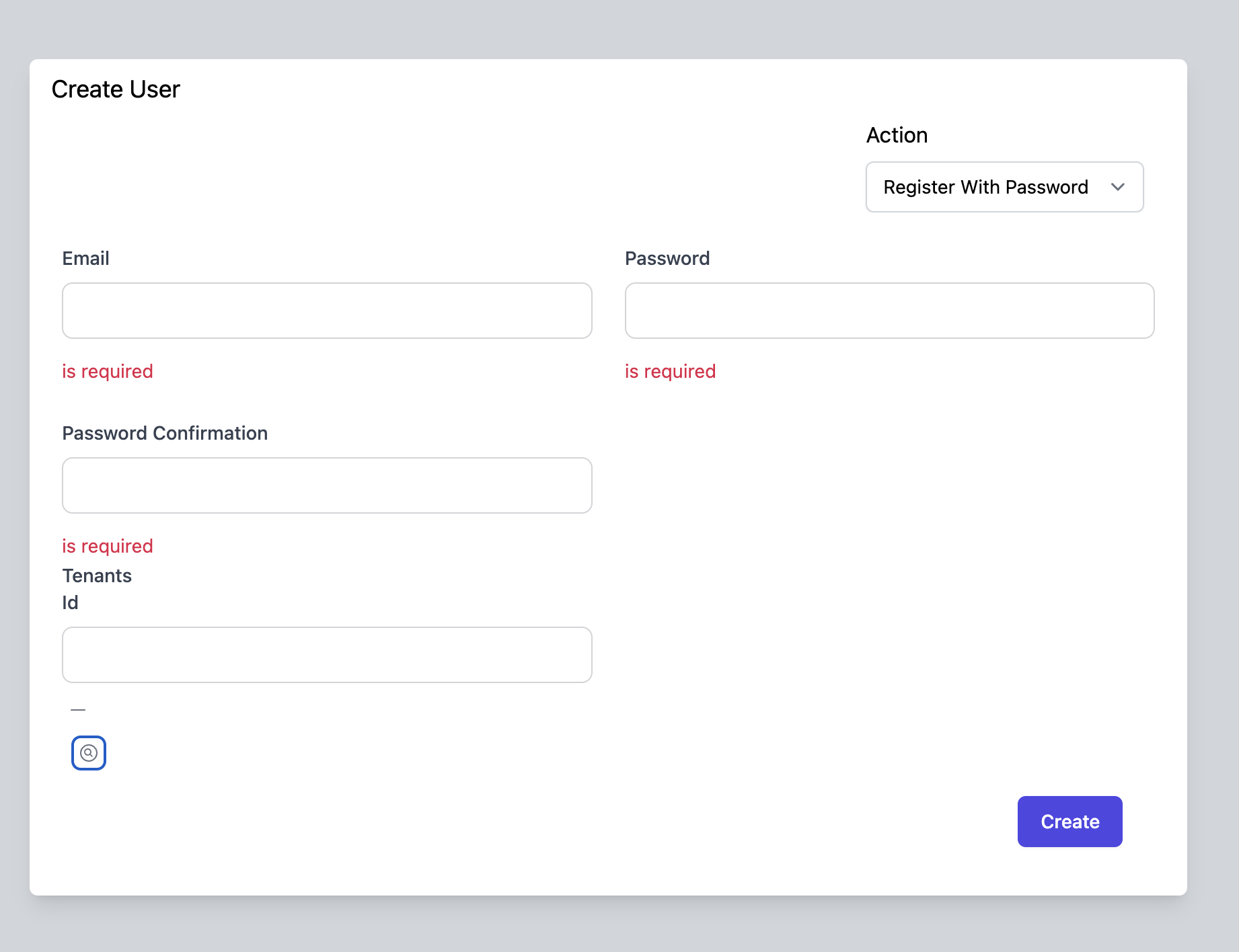Image resolution: width=1239 pixels, height=952 pixels.
Task: Click the Password field label
Action: [667, 258]
